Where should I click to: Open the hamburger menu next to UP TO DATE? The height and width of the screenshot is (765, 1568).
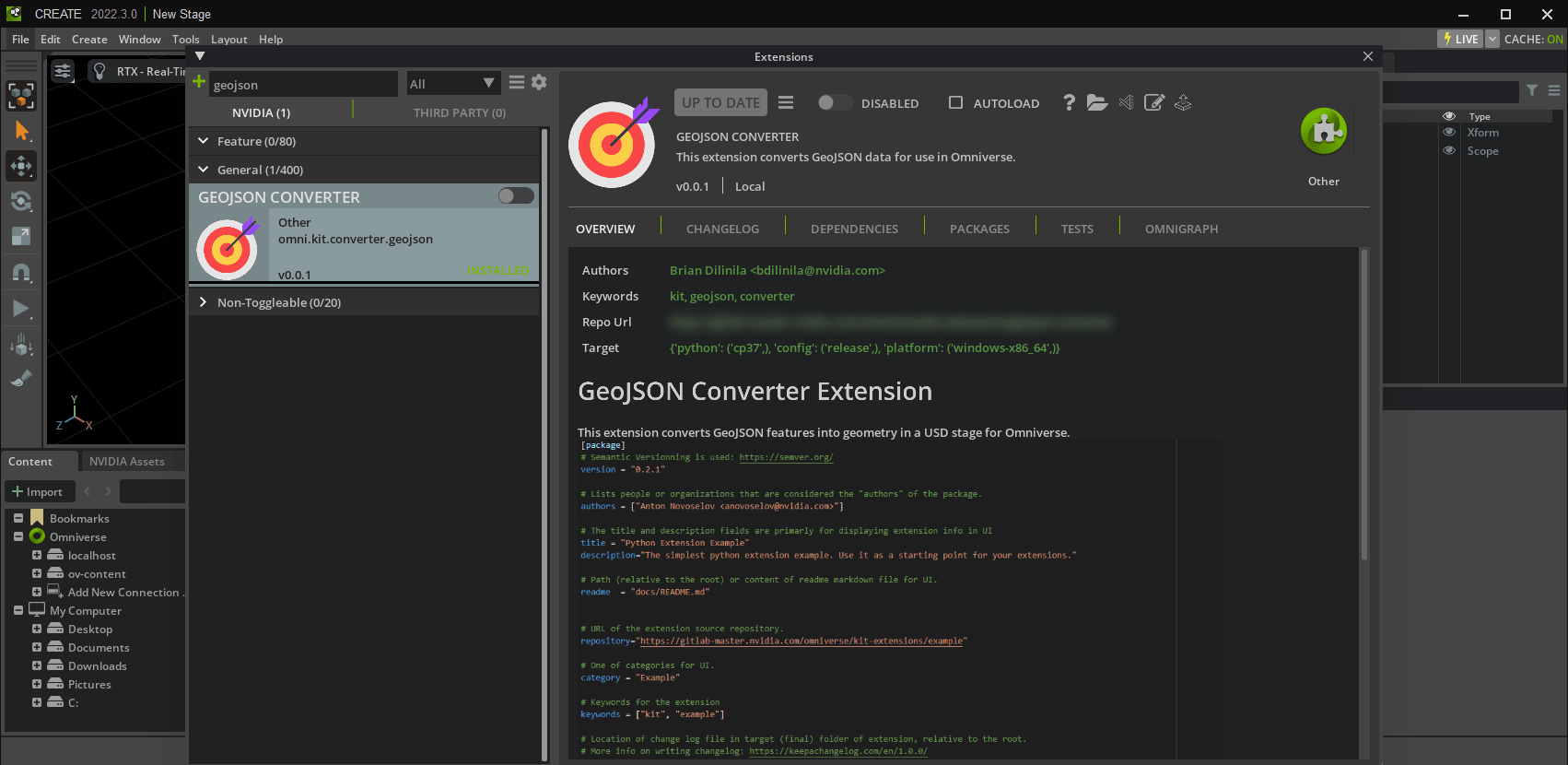point(786,102)
